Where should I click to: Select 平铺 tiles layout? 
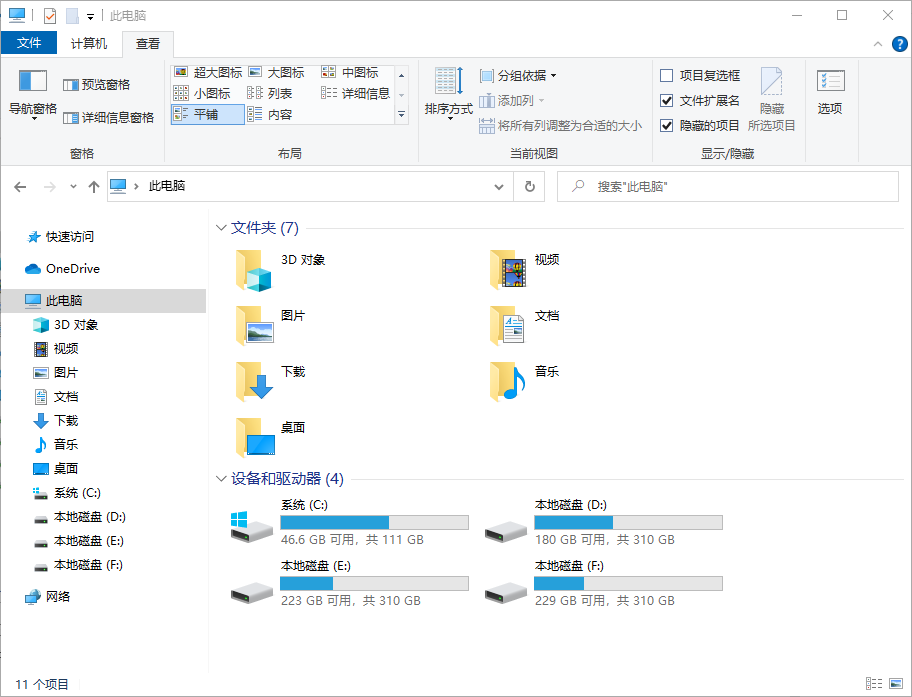208,114
